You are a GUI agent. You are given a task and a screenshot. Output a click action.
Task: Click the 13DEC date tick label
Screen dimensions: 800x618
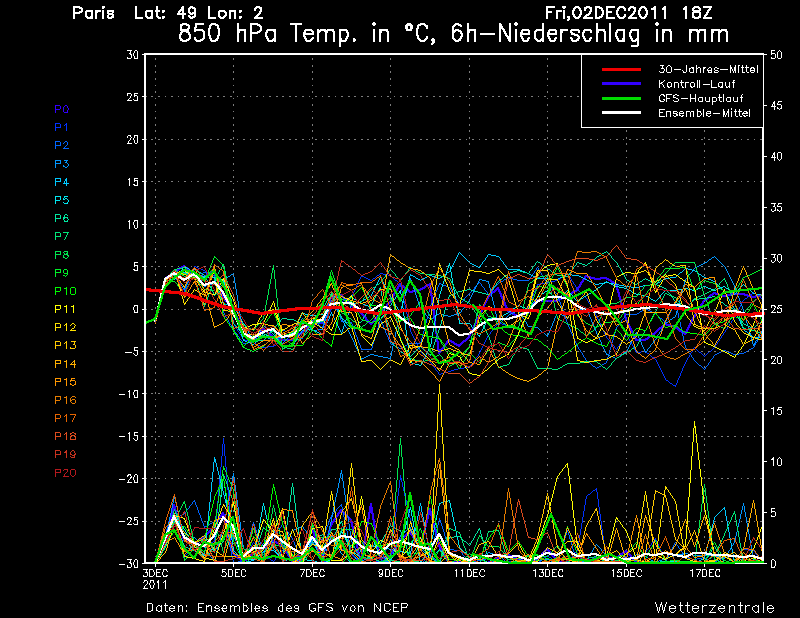[x=548, y=573]
